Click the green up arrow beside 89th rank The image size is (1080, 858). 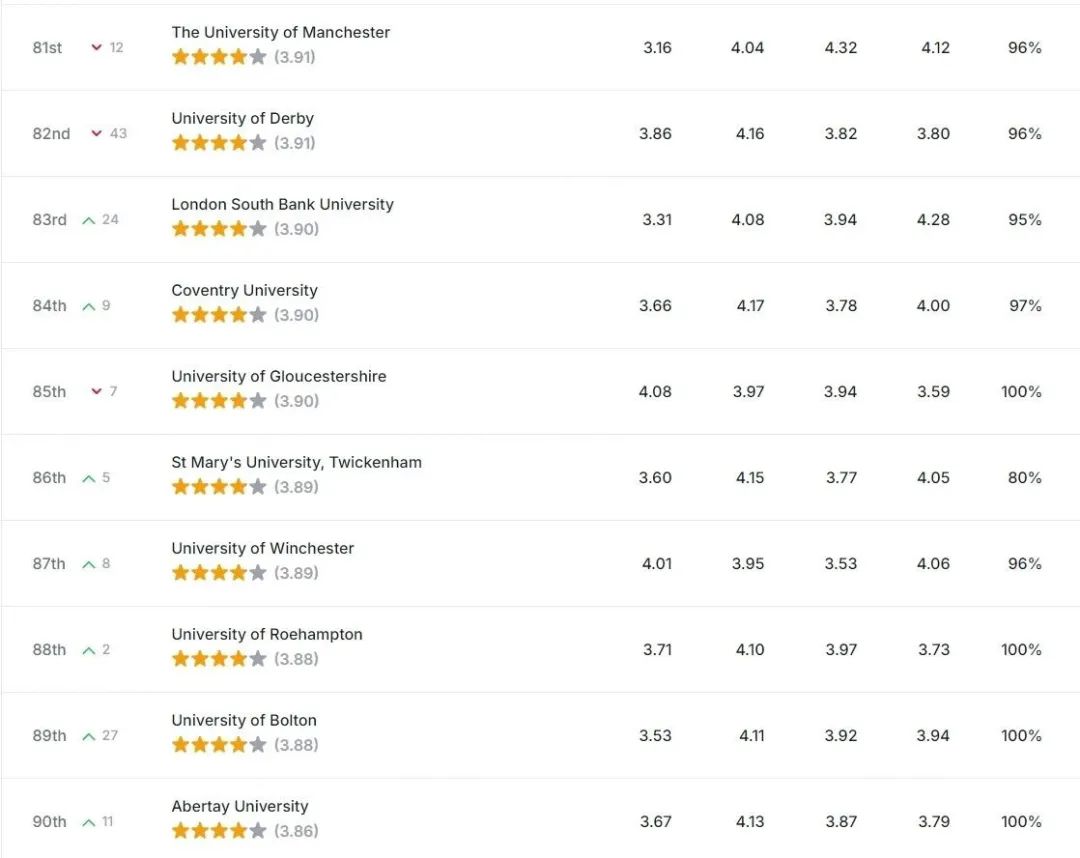click(89, 736)
